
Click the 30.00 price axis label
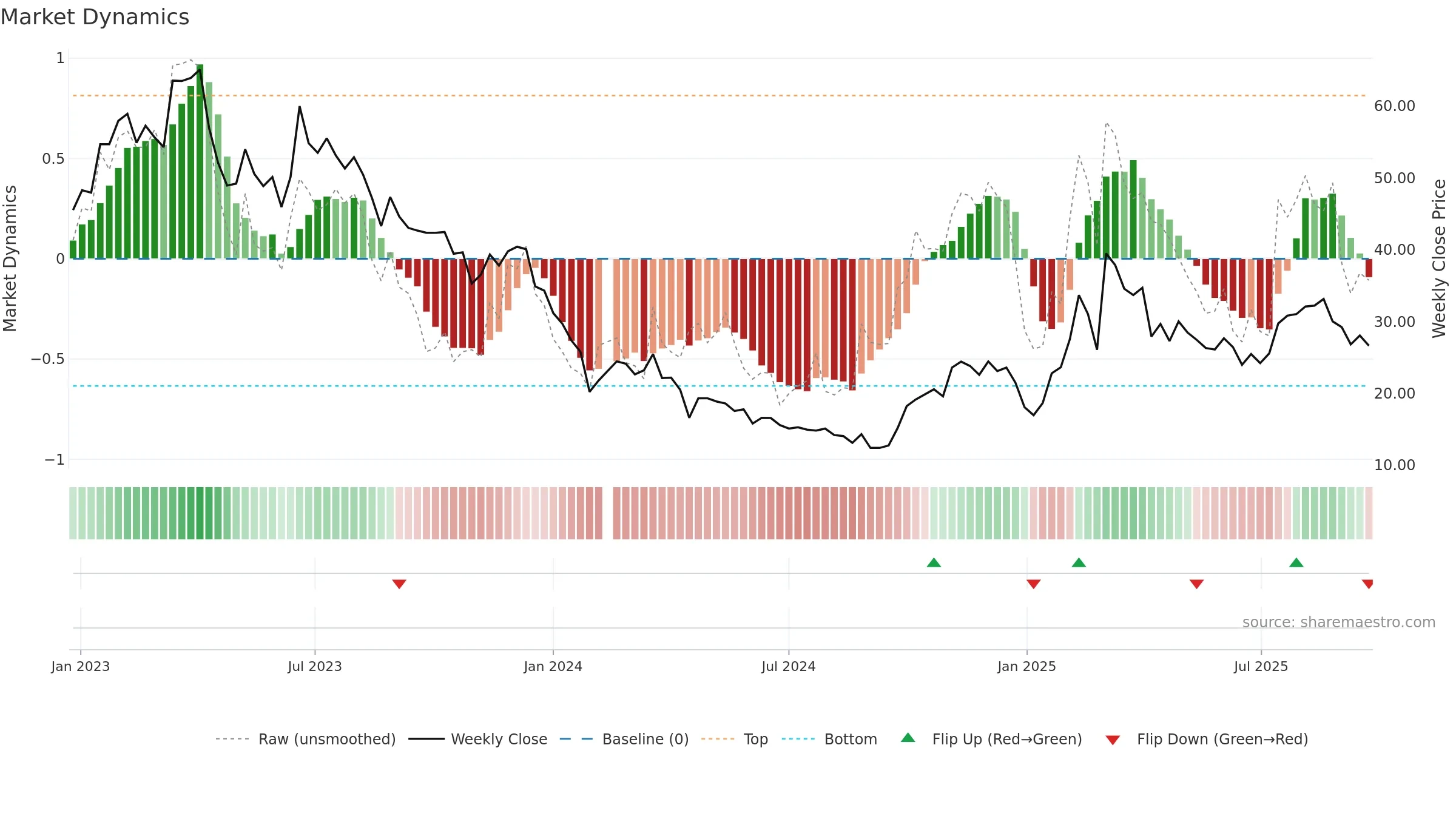(x=1395, y=322)
